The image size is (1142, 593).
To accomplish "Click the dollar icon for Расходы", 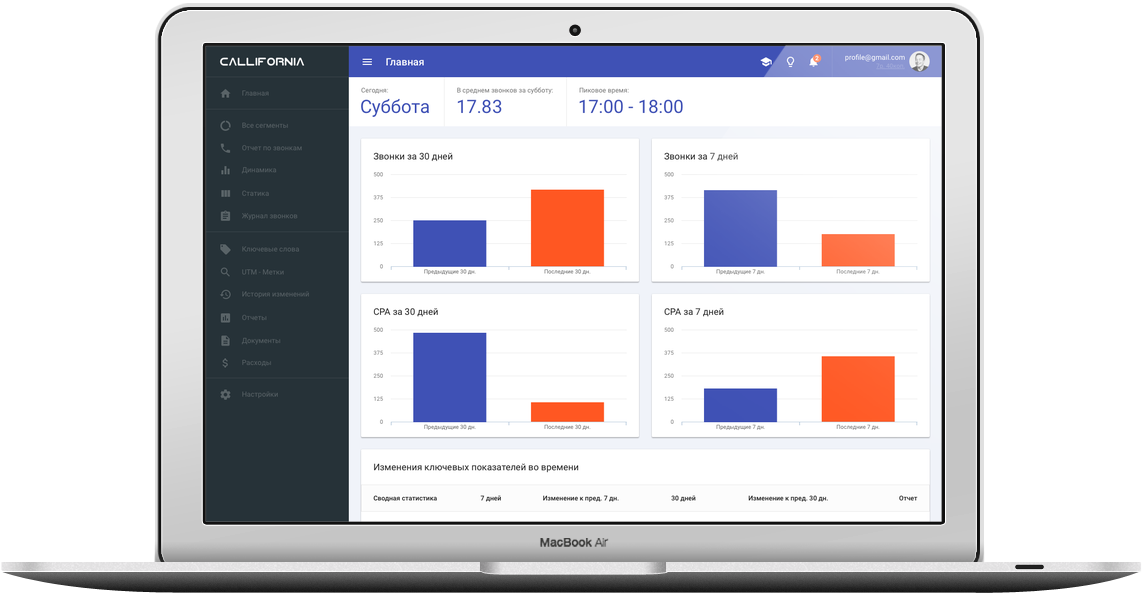I will coord(225,363).
